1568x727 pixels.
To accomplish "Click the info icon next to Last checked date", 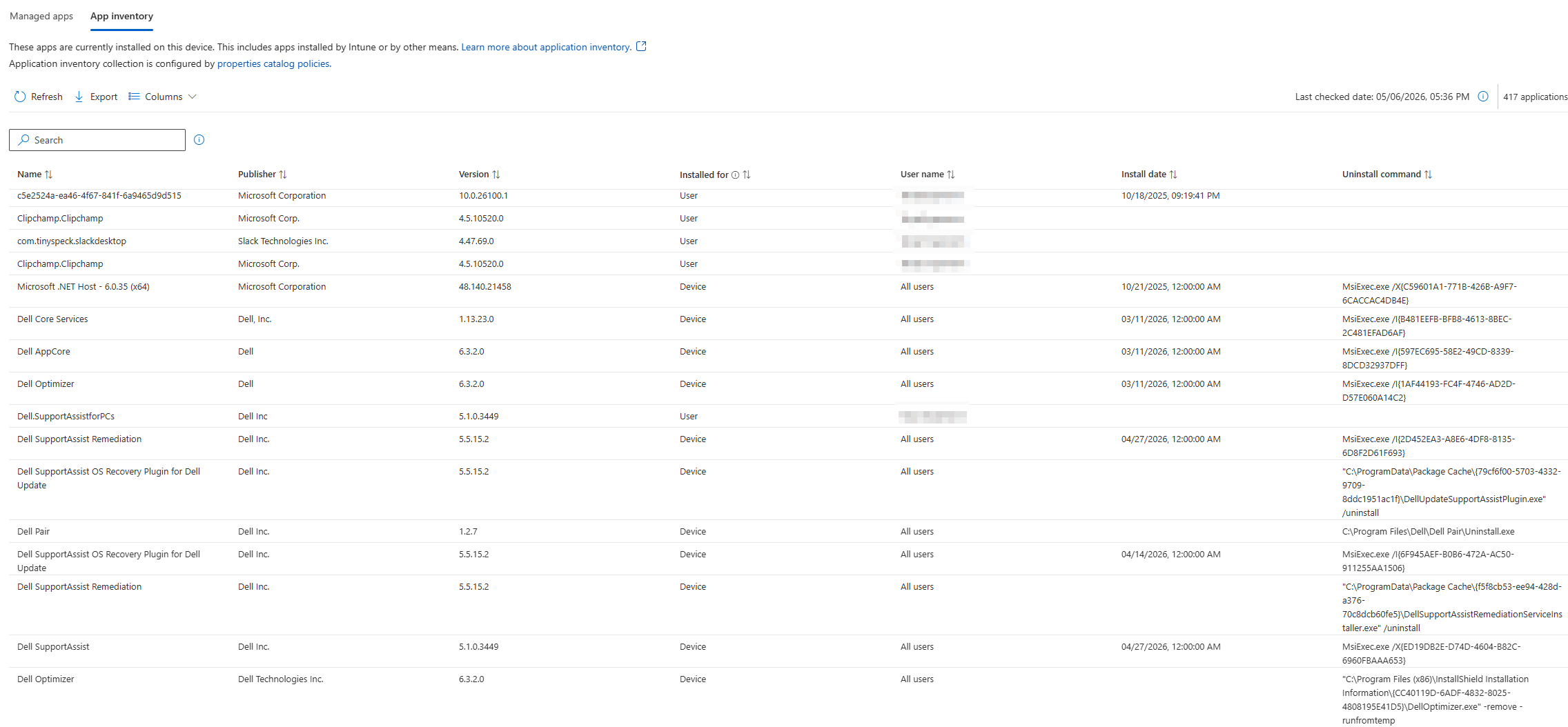I will [x=1482, y=97].
